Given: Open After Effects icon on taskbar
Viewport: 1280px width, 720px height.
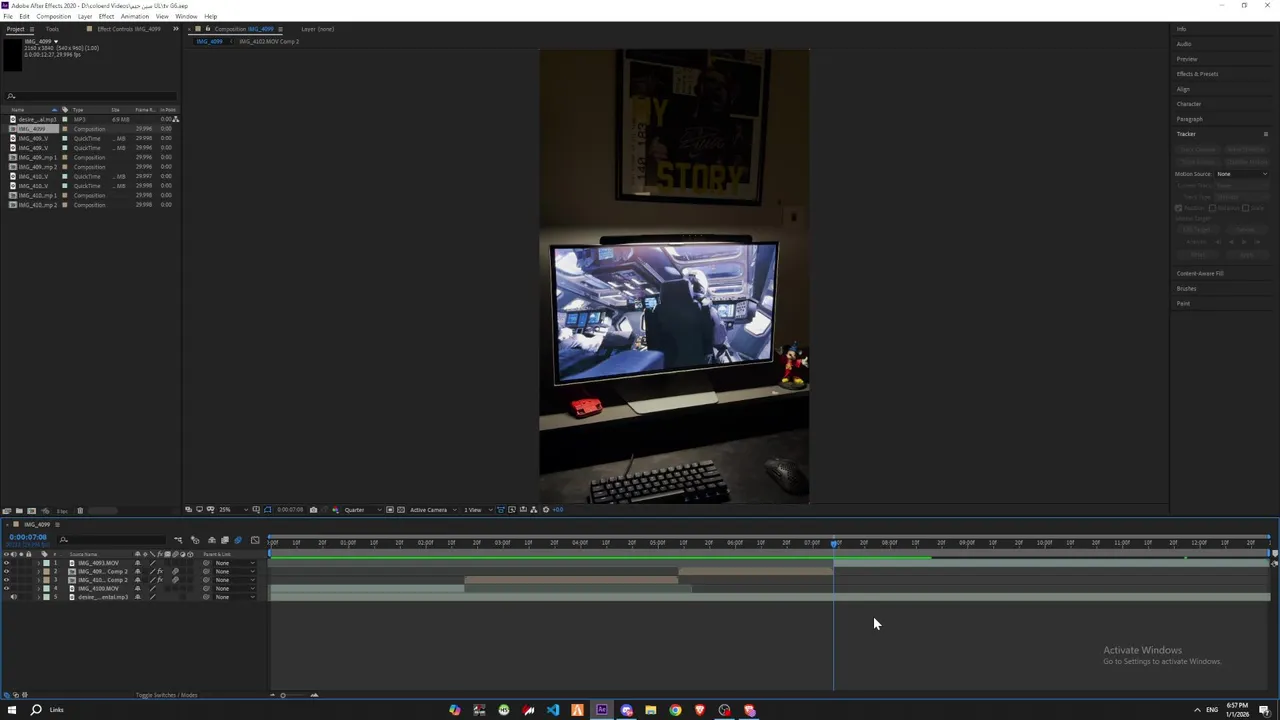Looking at the screenshot, I should click(602, 710).
